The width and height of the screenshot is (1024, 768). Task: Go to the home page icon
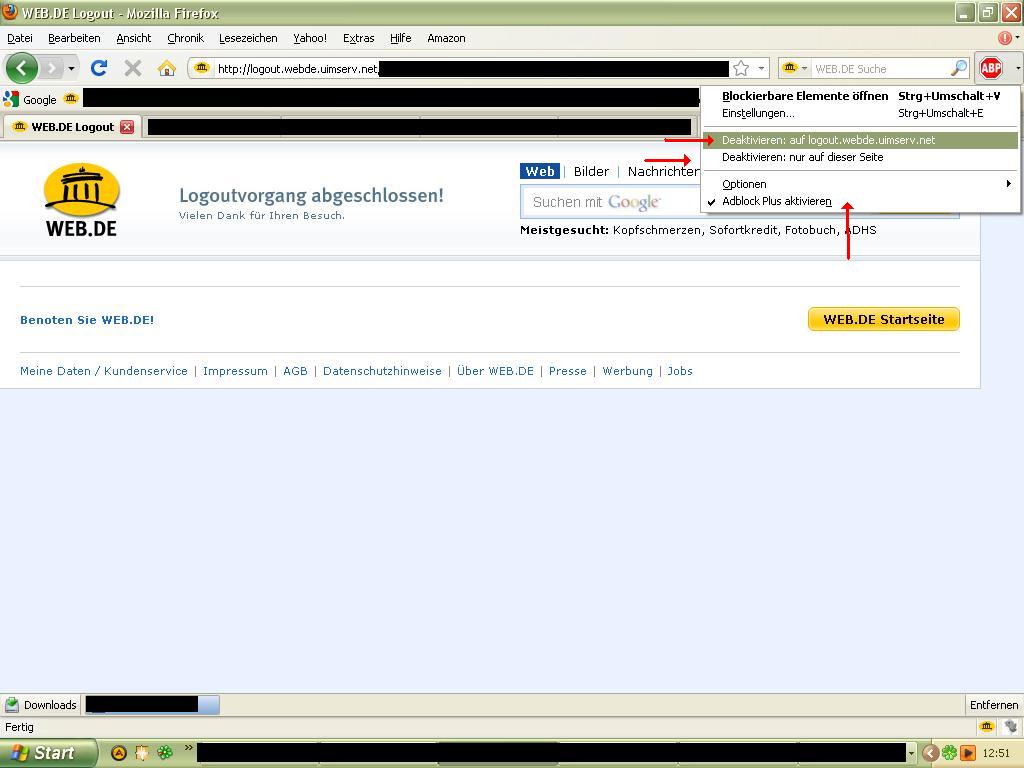(167, 68)
